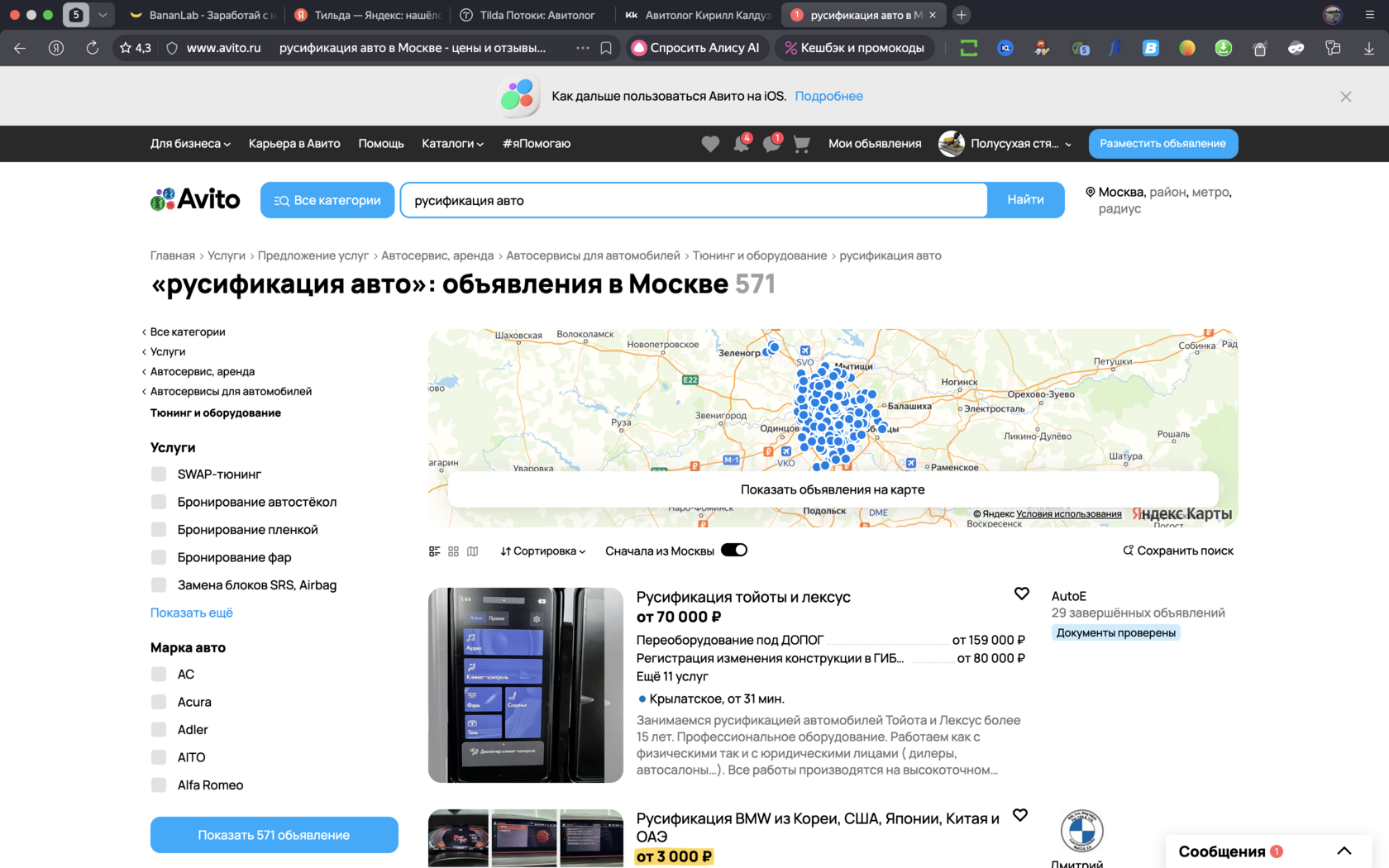Open Мои объявления link
This screenshot has width=1389, height=868.
[875, 144]
